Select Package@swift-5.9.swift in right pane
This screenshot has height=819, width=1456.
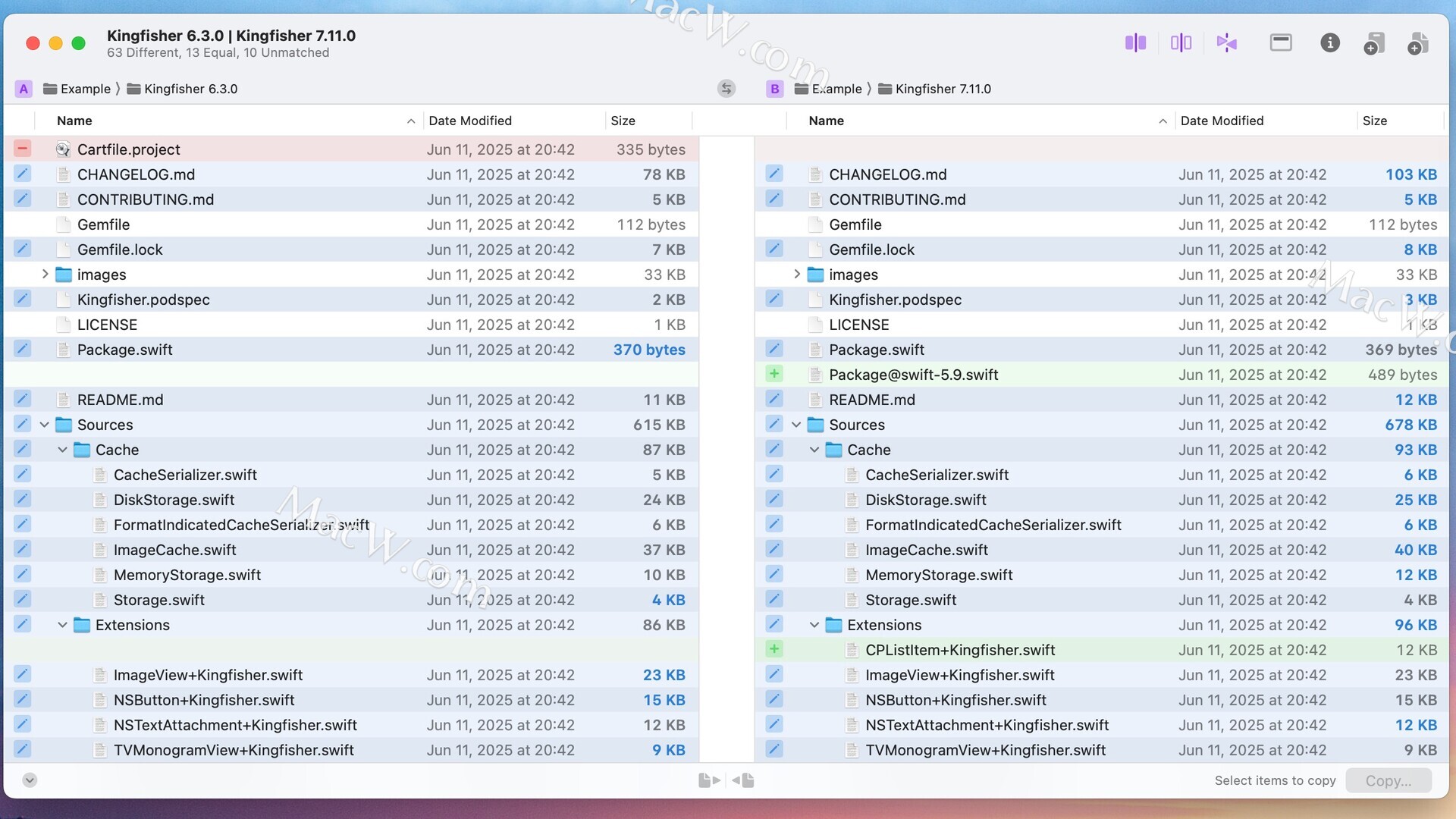1102,375
